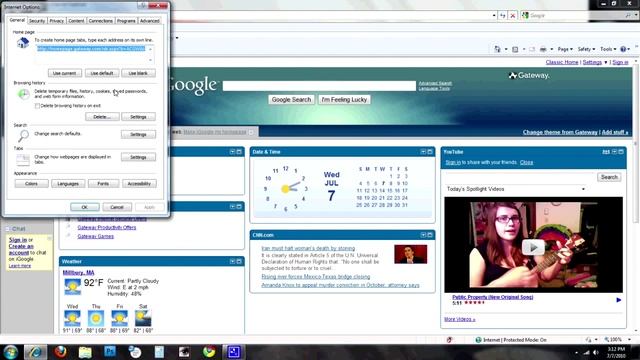Maximize the CNN.com gadget

point(430,235)
